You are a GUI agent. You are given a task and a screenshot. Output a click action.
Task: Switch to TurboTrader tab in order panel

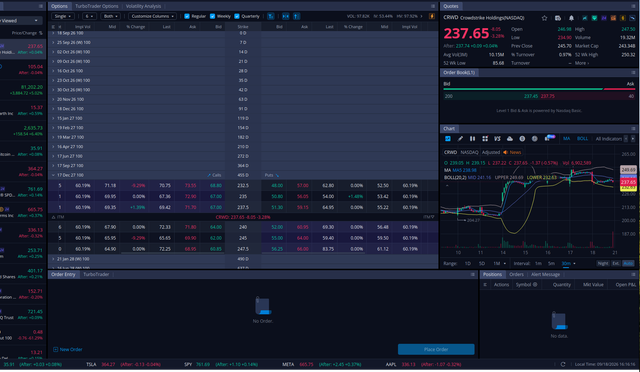click(96, 275)
